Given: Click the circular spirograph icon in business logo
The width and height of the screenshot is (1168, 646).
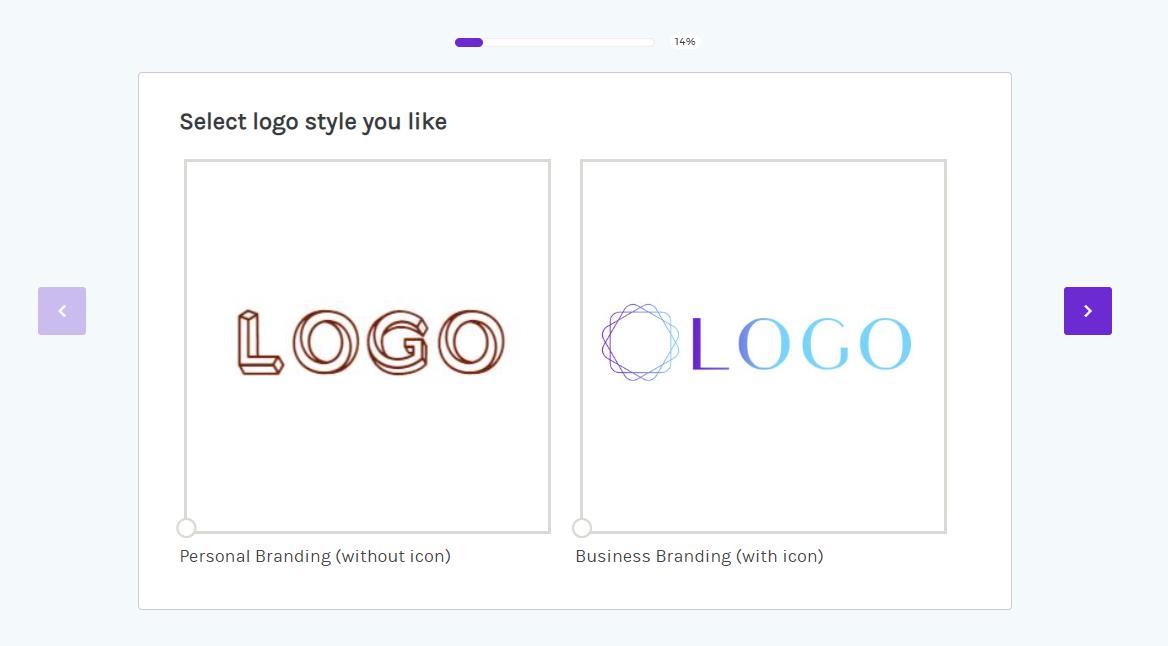Looking at the screenshot, I should pos(640,342).
